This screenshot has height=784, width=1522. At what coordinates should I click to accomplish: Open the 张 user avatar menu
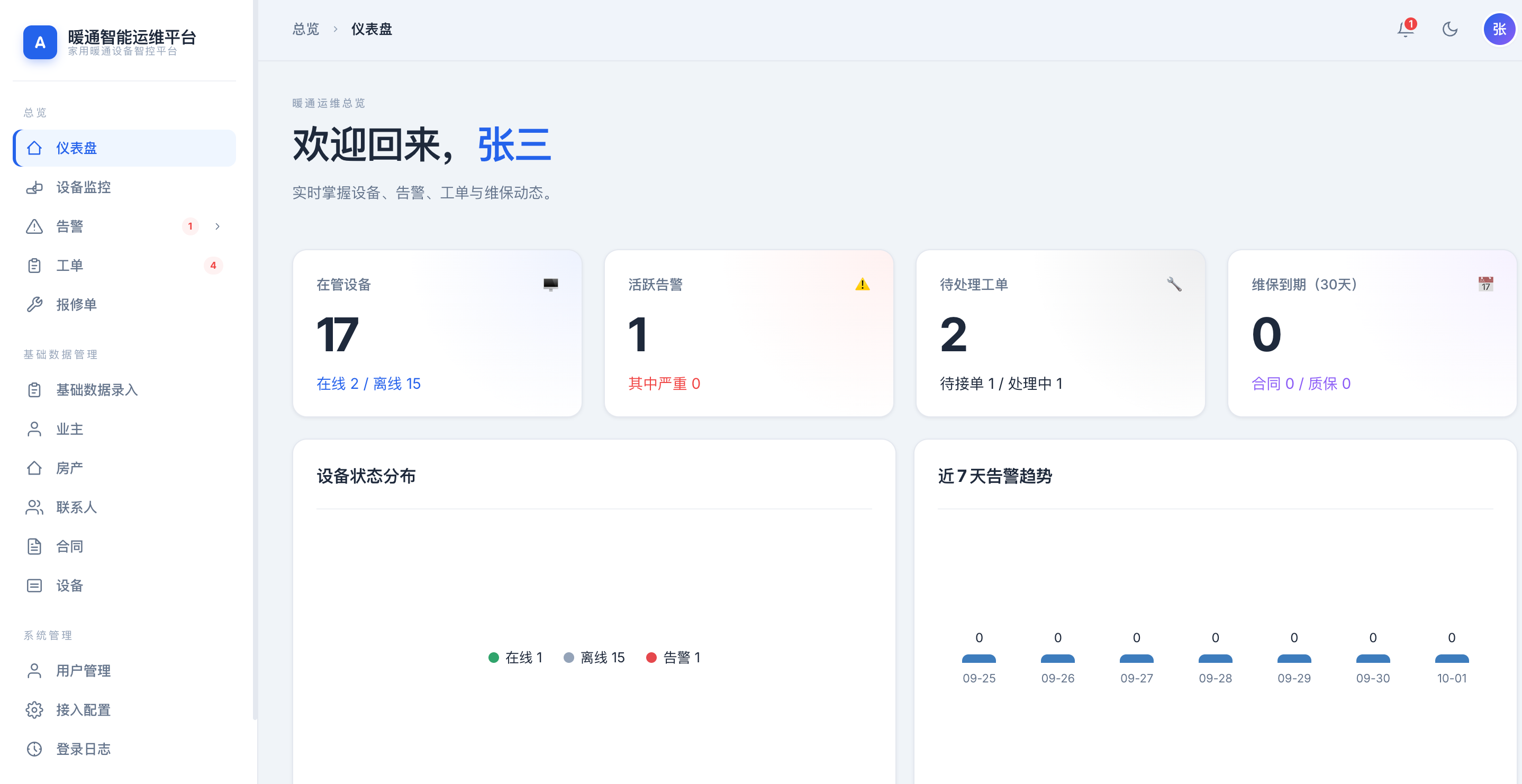click(1500, 29)
